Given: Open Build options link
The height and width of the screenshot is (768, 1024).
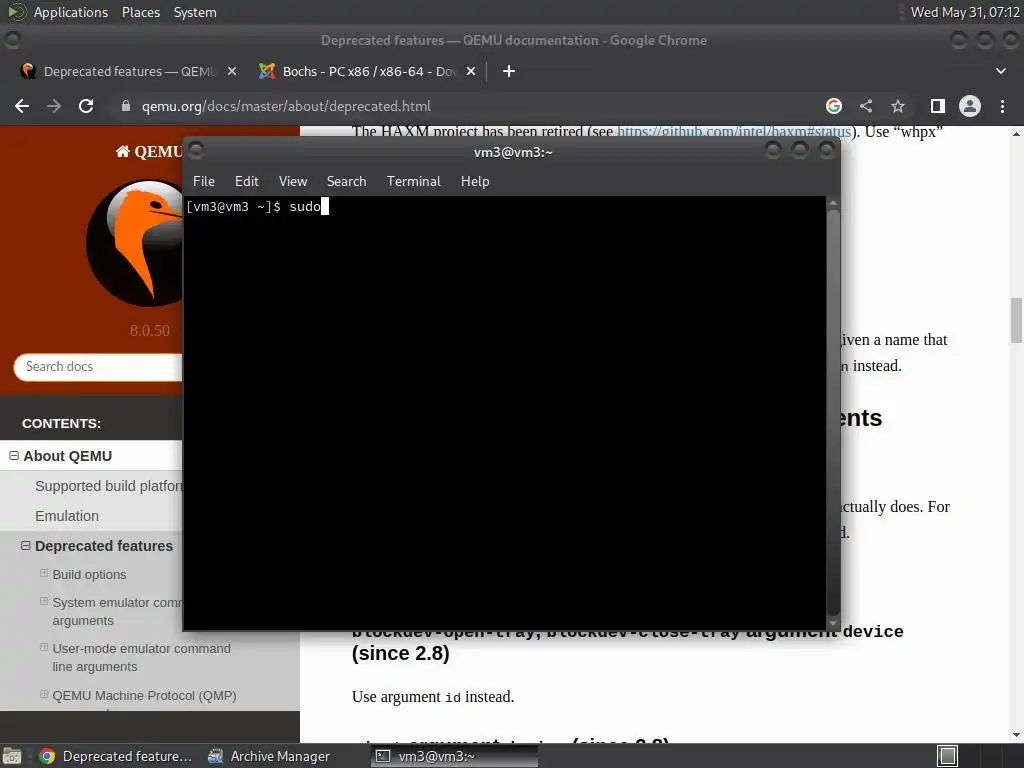Looking at the screenshot, I should [89, 575].
